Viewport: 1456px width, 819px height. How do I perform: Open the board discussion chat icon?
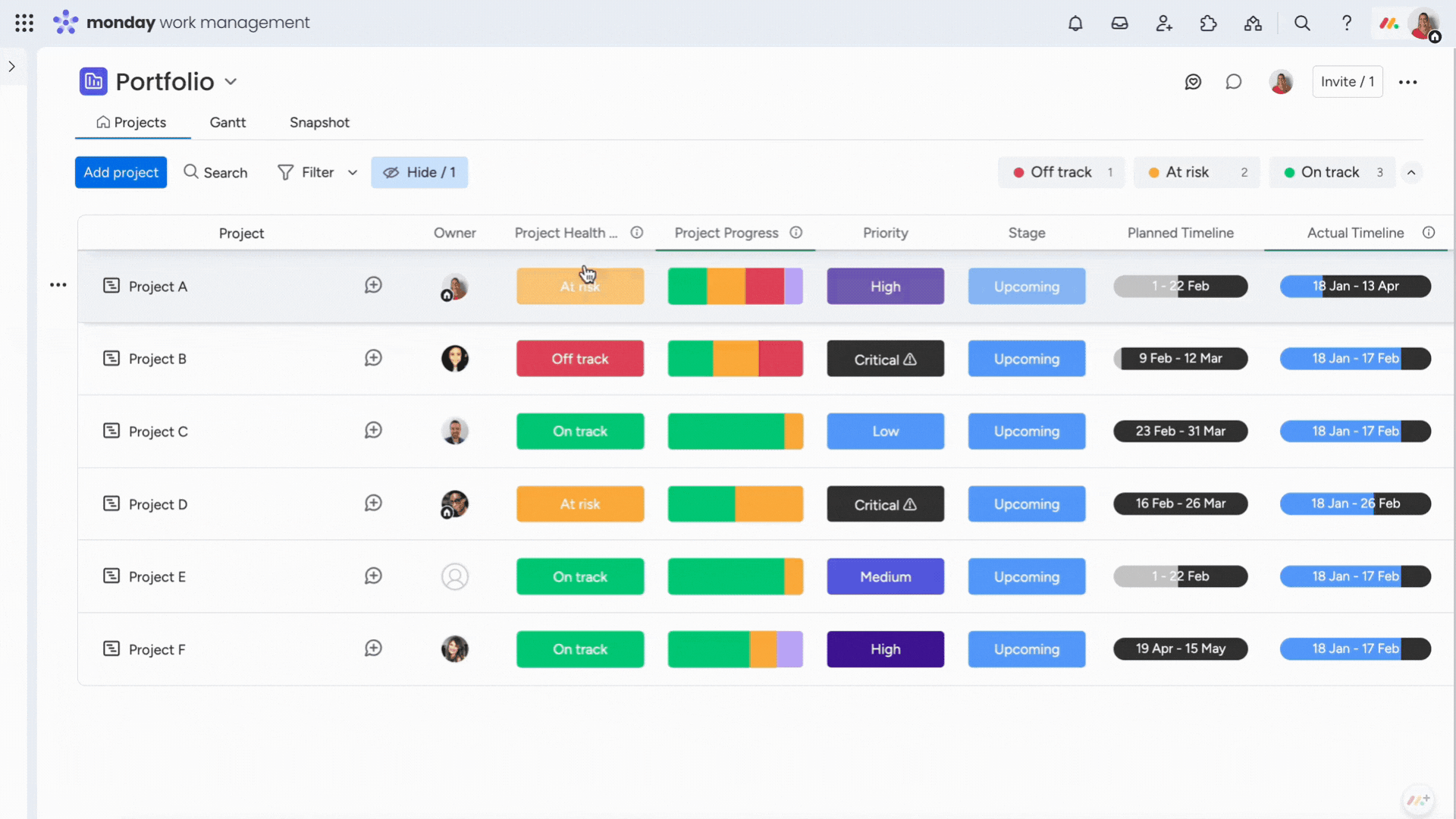point(1234,82)
